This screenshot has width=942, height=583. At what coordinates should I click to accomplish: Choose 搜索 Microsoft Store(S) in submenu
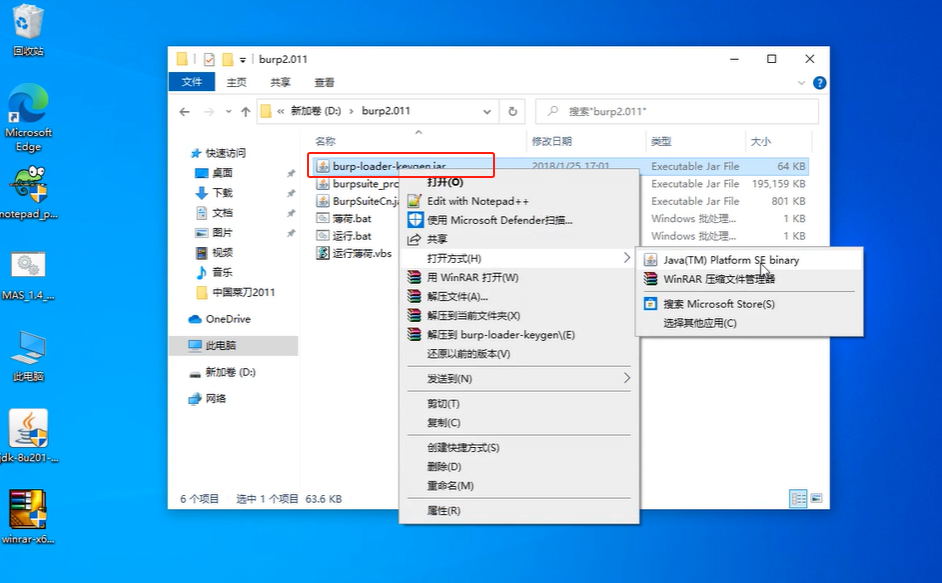749,304
